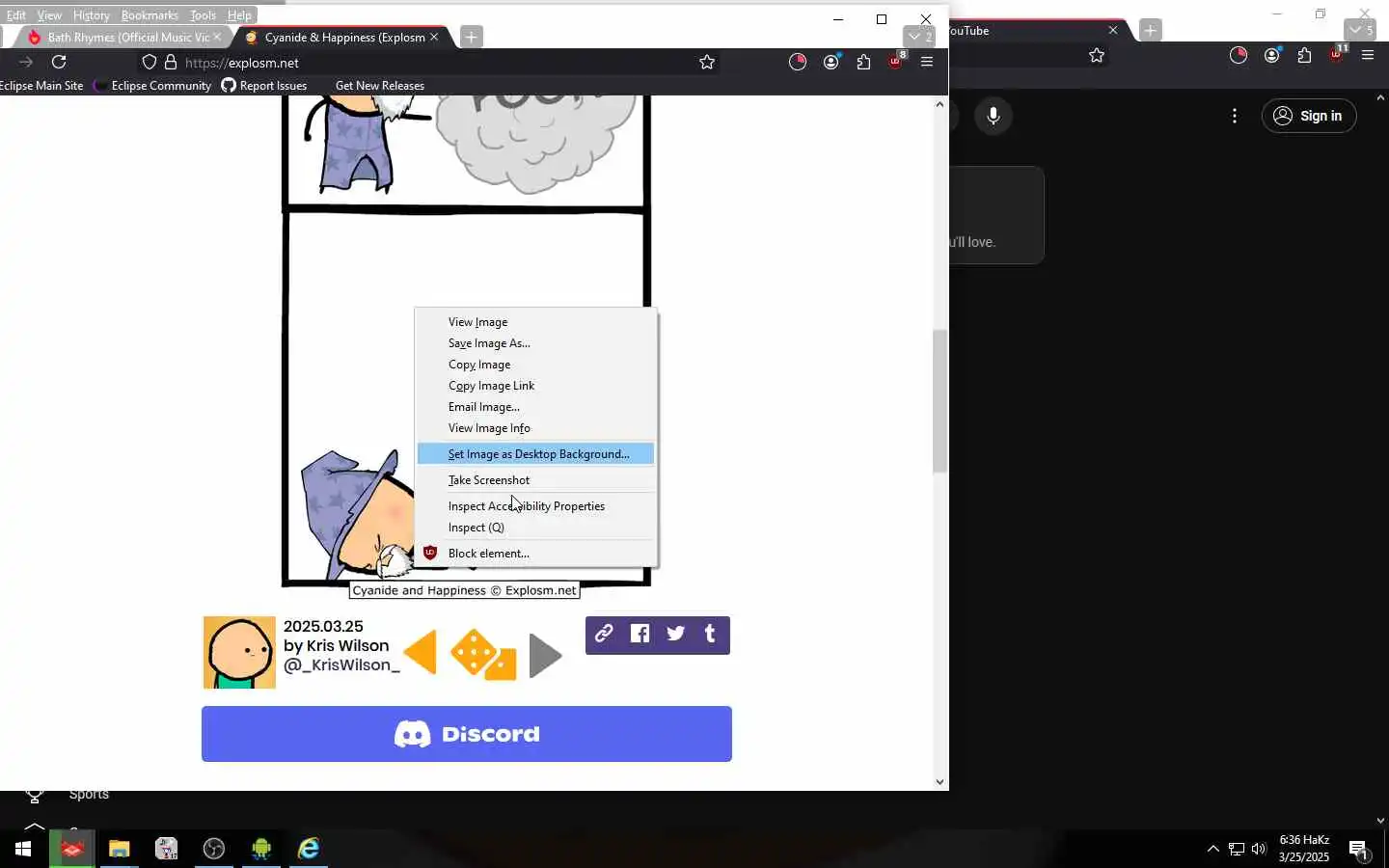Click YouTube Sign in button
The width and height of the screenshot is (1389, 868).
tap(1309, 116)
